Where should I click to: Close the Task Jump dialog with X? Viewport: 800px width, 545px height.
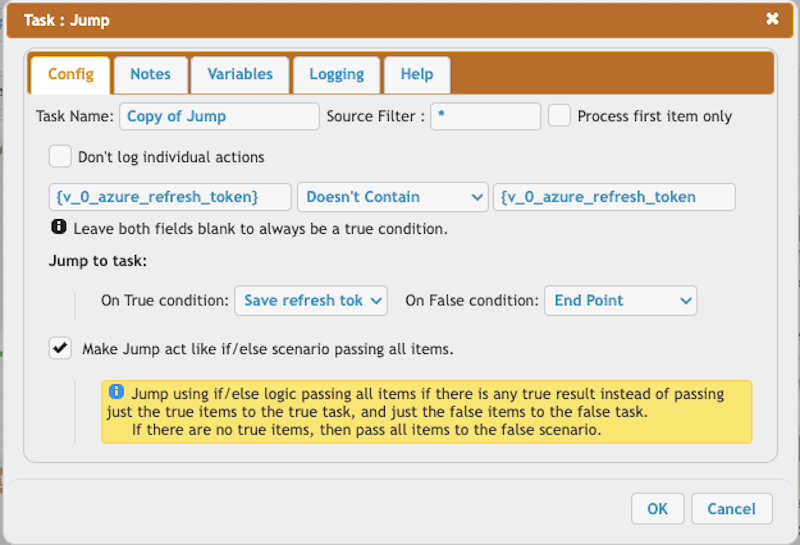(x=772, y=19)
